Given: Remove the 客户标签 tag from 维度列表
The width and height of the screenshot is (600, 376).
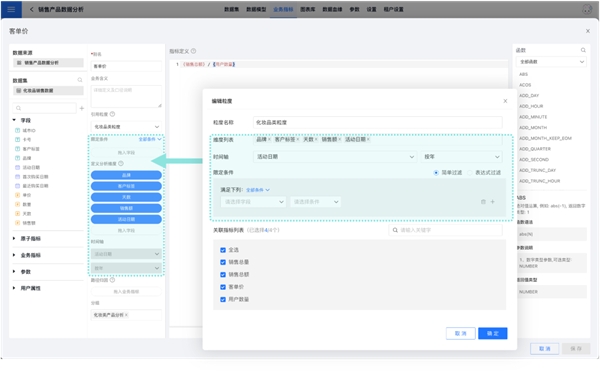Looking at the screenshot, I should pos(297,140).
